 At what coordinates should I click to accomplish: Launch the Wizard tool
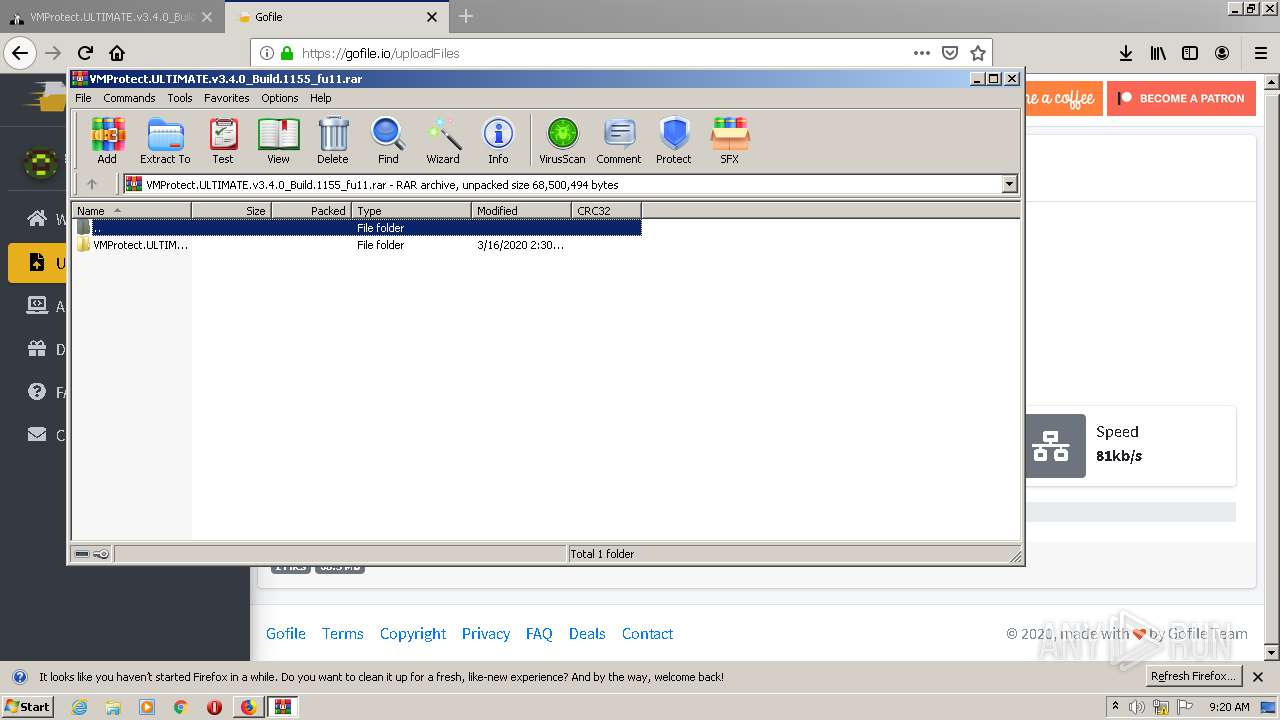point(443,140)
